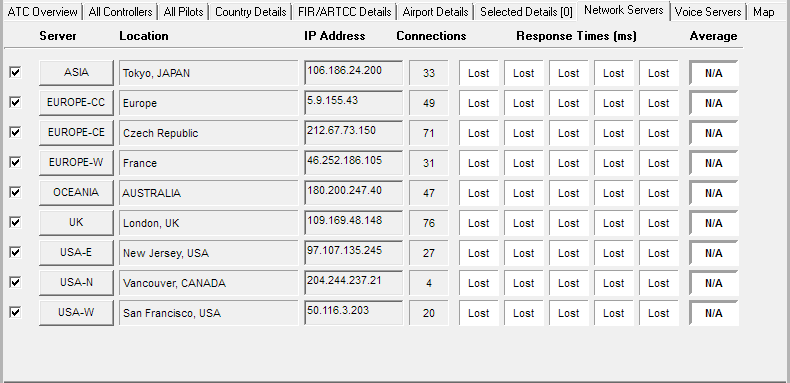The image size is (790, 383).
Task: Select the FIR/ARTCC Details tab
Action: click(344, 12)
